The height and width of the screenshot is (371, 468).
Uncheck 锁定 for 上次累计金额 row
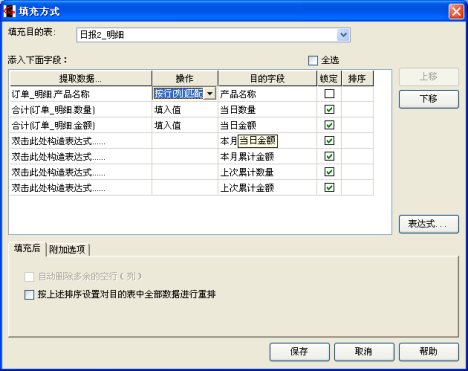coord(329,188)
